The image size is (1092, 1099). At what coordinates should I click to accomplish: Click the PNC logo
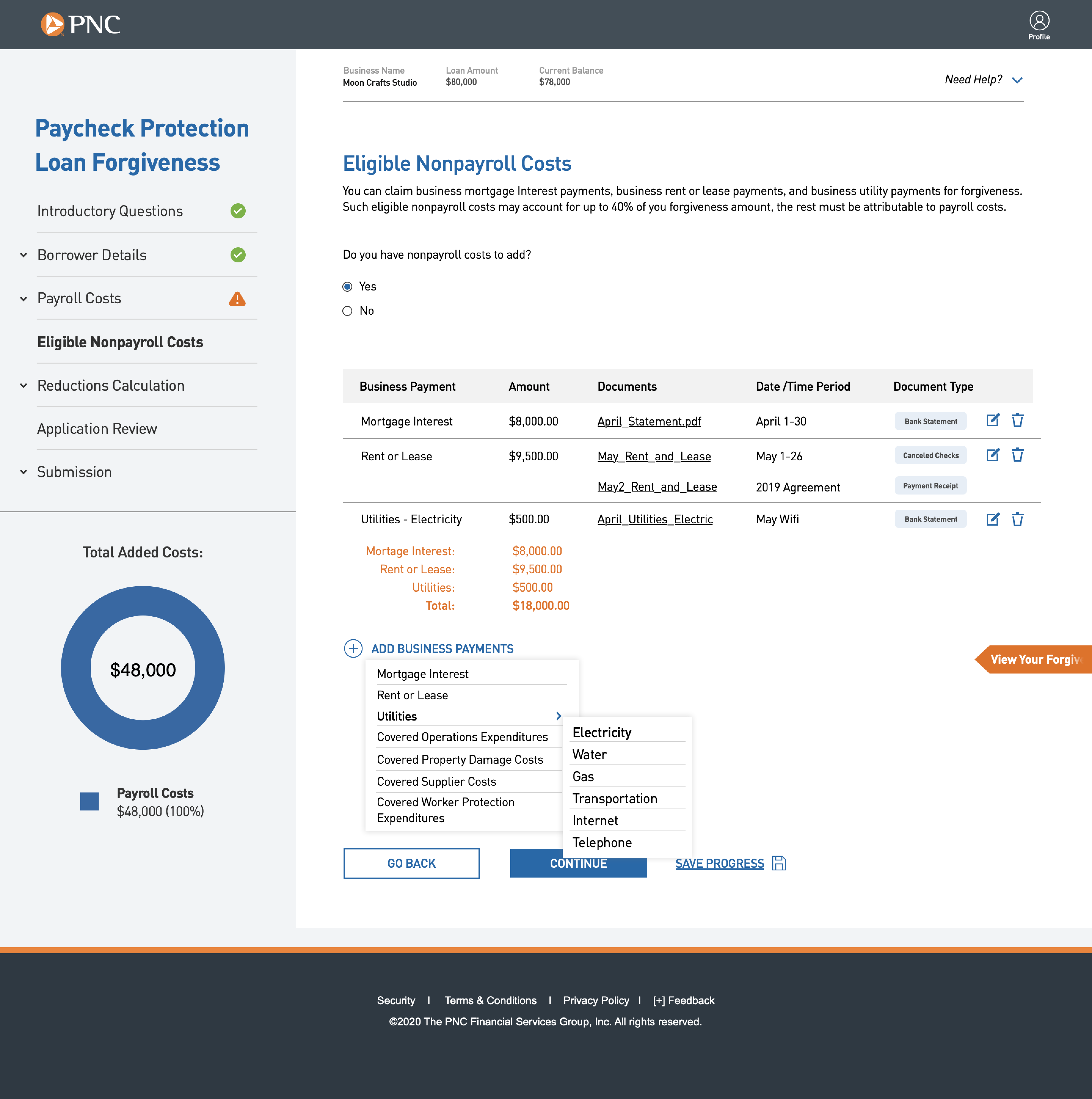click(81, 24)
